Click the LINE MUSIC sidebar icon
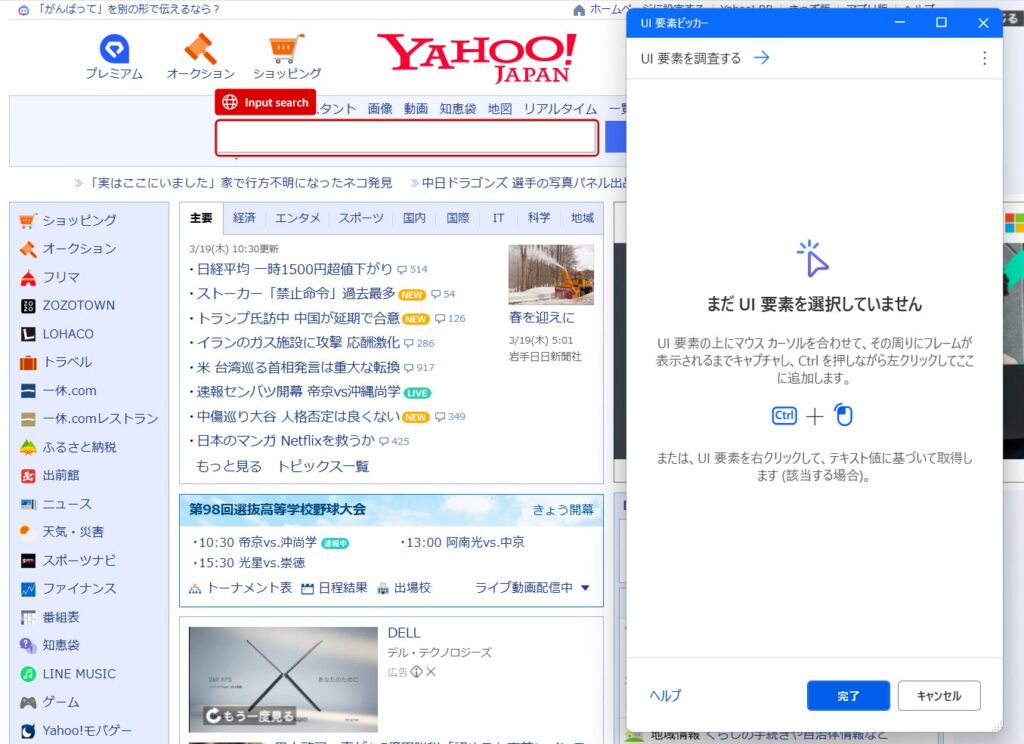 pos(28,674)
